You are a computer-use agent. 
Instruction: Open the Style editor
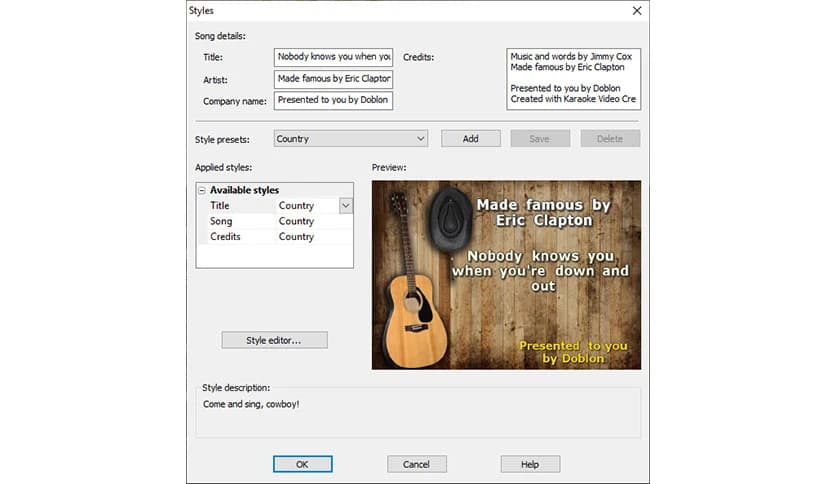click(275, 340)
